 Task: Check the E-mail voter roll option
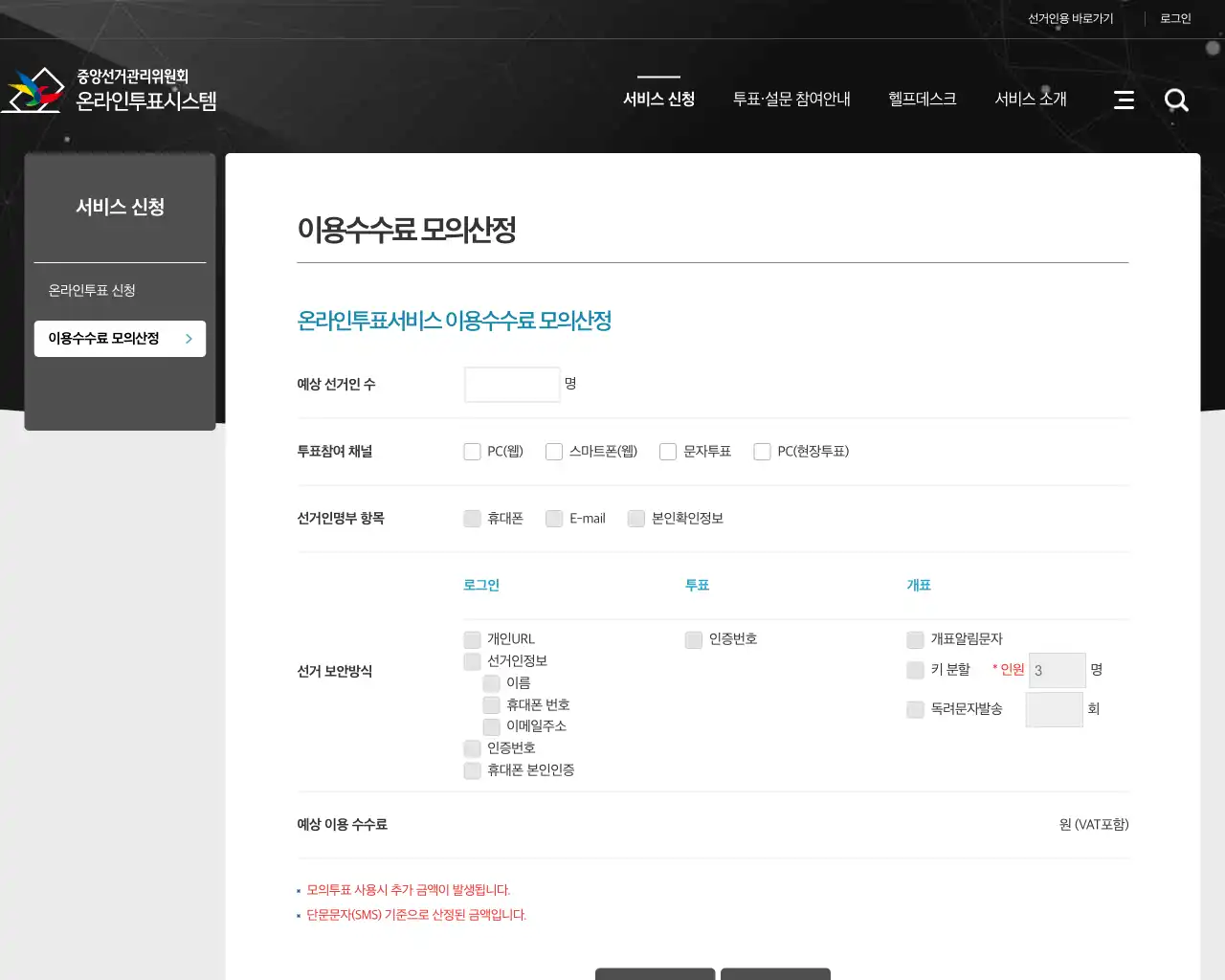[x=553, y=518]
